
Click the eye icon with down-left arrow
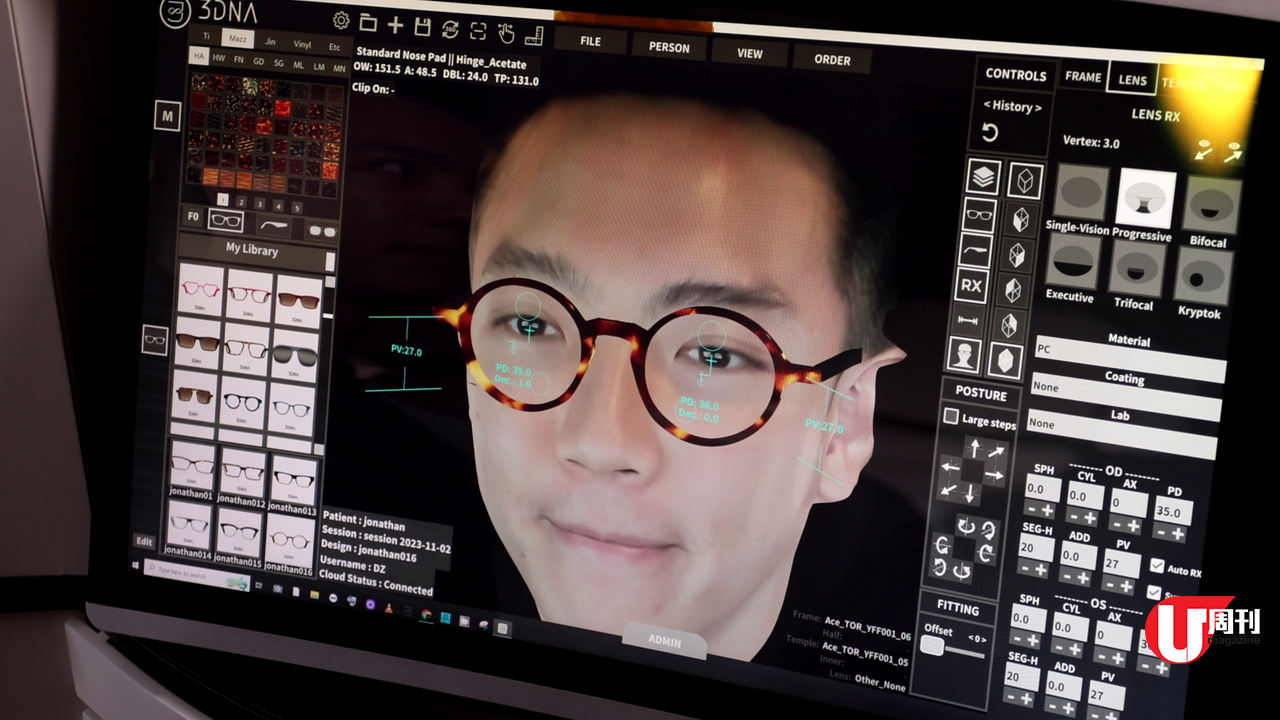pos(1204,150)
